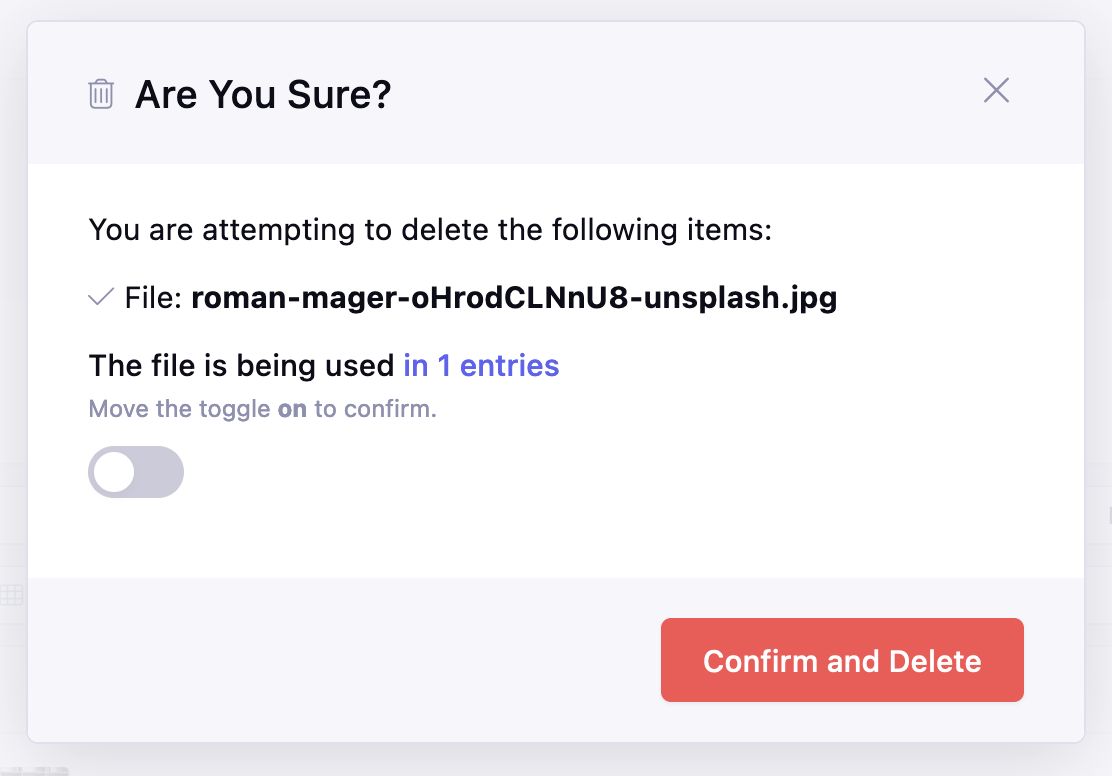The width and height of the screenshot is (1112, 776).
Task: Click the ".jpg" extension in file name
Action: (x=809, y=299)
